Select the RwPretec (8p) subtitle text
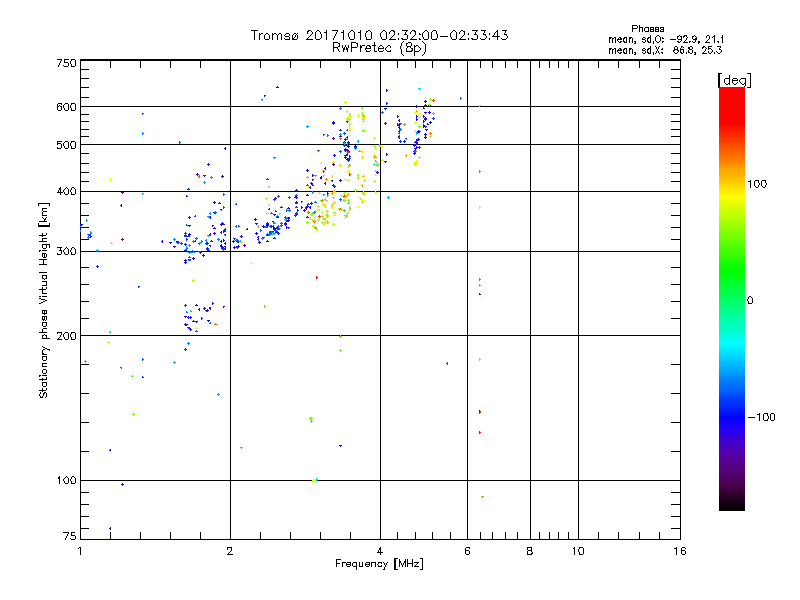Screen dimensions: 800x600 (x=379, y=47)
